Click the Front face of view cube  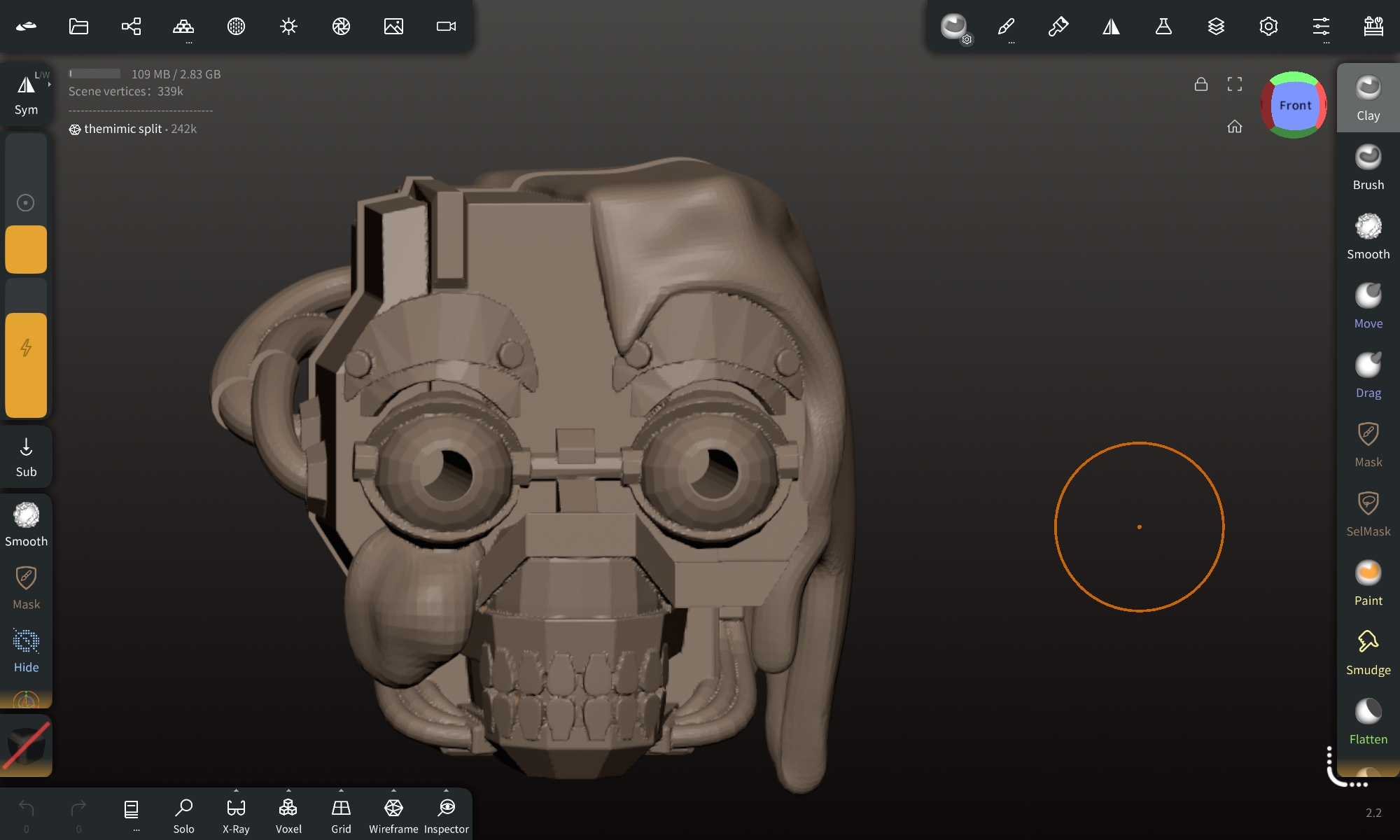(x=1294, y=105)
